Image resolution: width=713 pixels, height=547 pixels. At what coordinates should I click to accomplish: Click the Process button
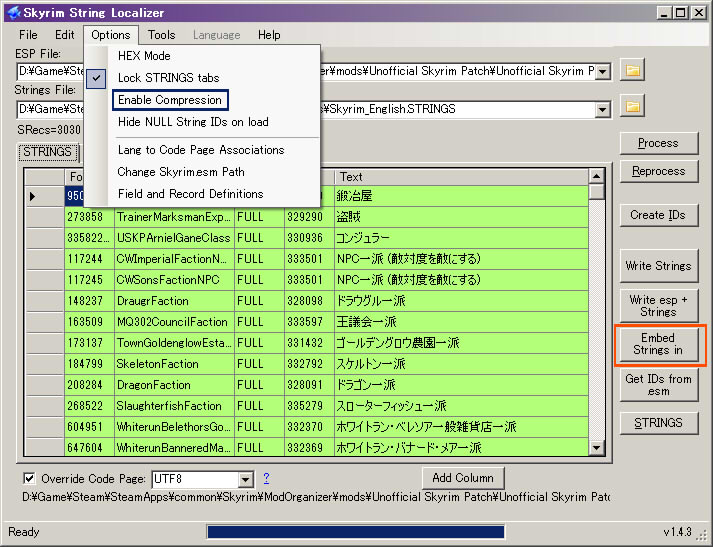tap(658, 143)
